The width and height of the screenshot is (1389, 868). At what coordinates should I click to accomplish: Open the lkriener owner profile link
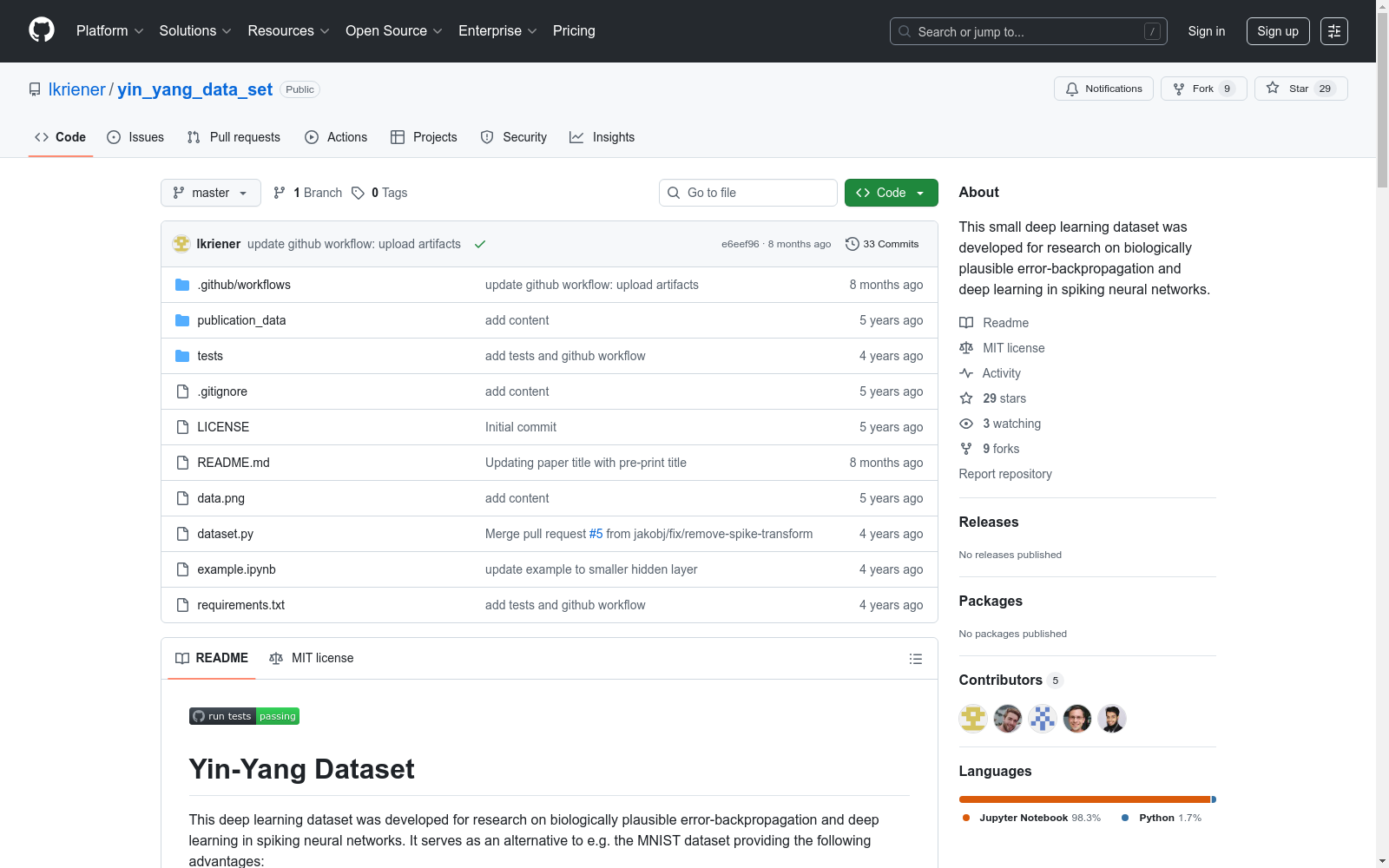point(77,89)
